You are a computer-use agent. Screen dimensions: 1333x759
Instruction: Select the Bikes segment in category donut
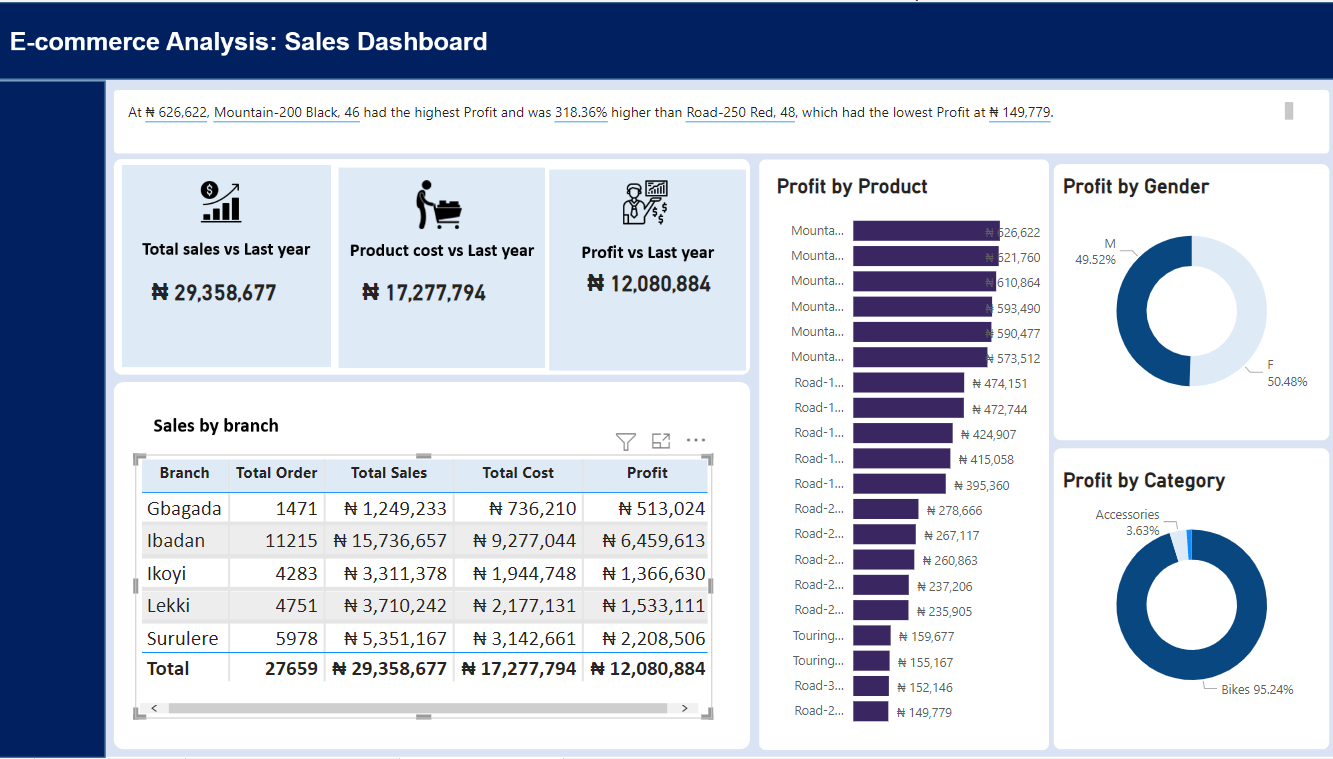tap(1192, 666)
